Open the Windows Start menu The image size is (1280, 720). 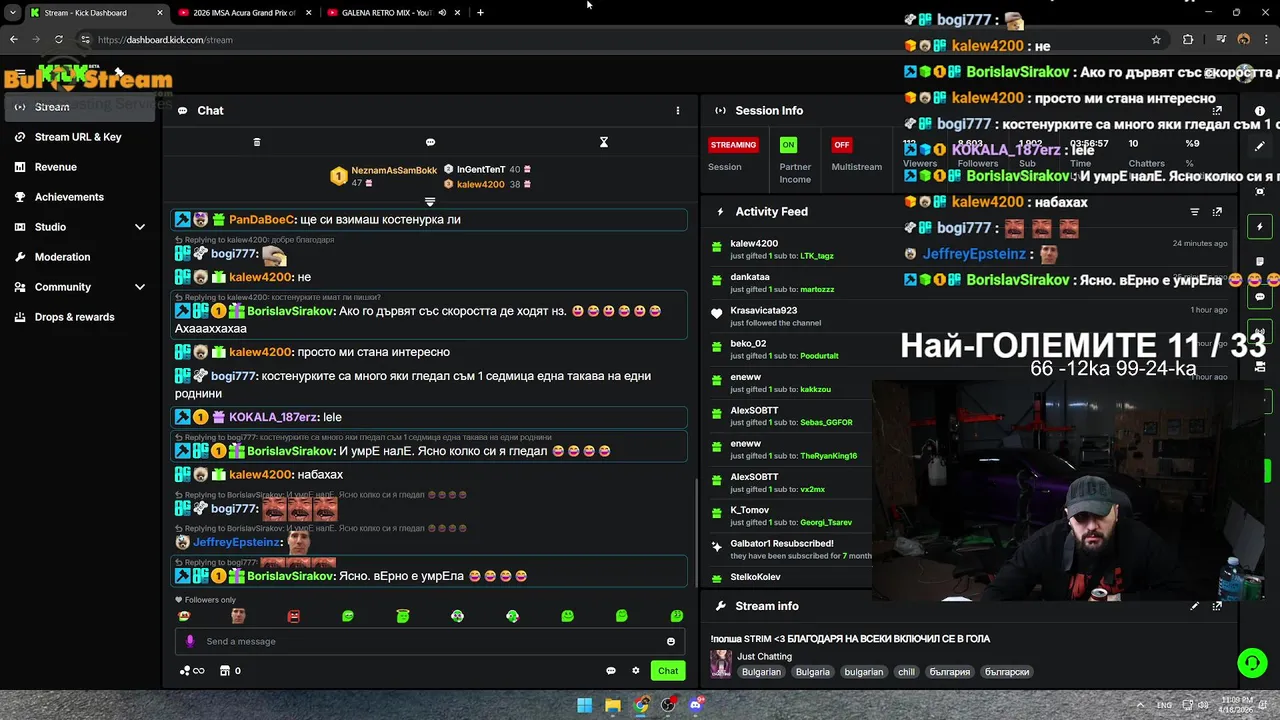tap(584, 705)
